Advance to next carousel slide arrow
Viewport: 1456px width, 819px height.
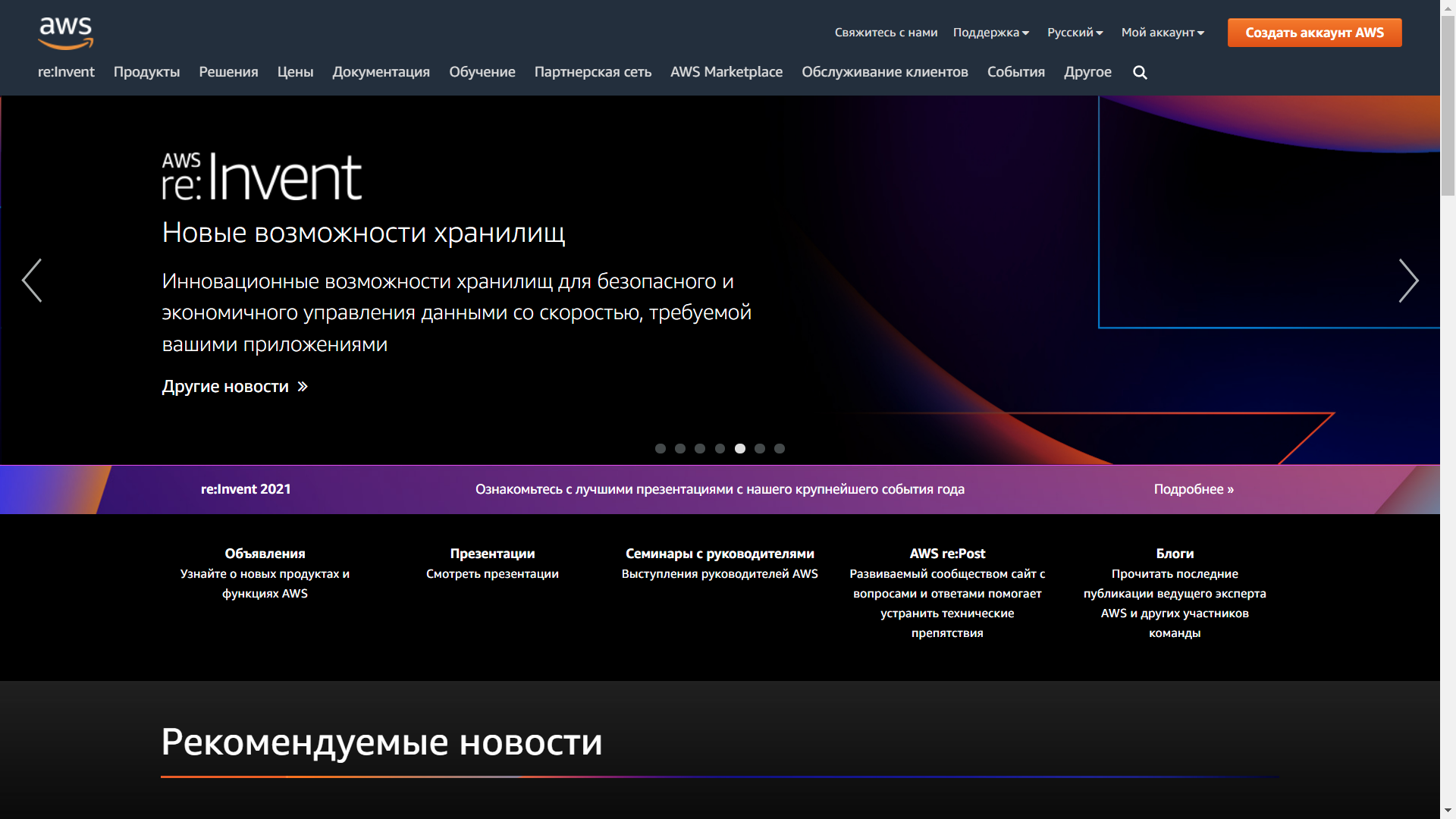click(1408, 281)
